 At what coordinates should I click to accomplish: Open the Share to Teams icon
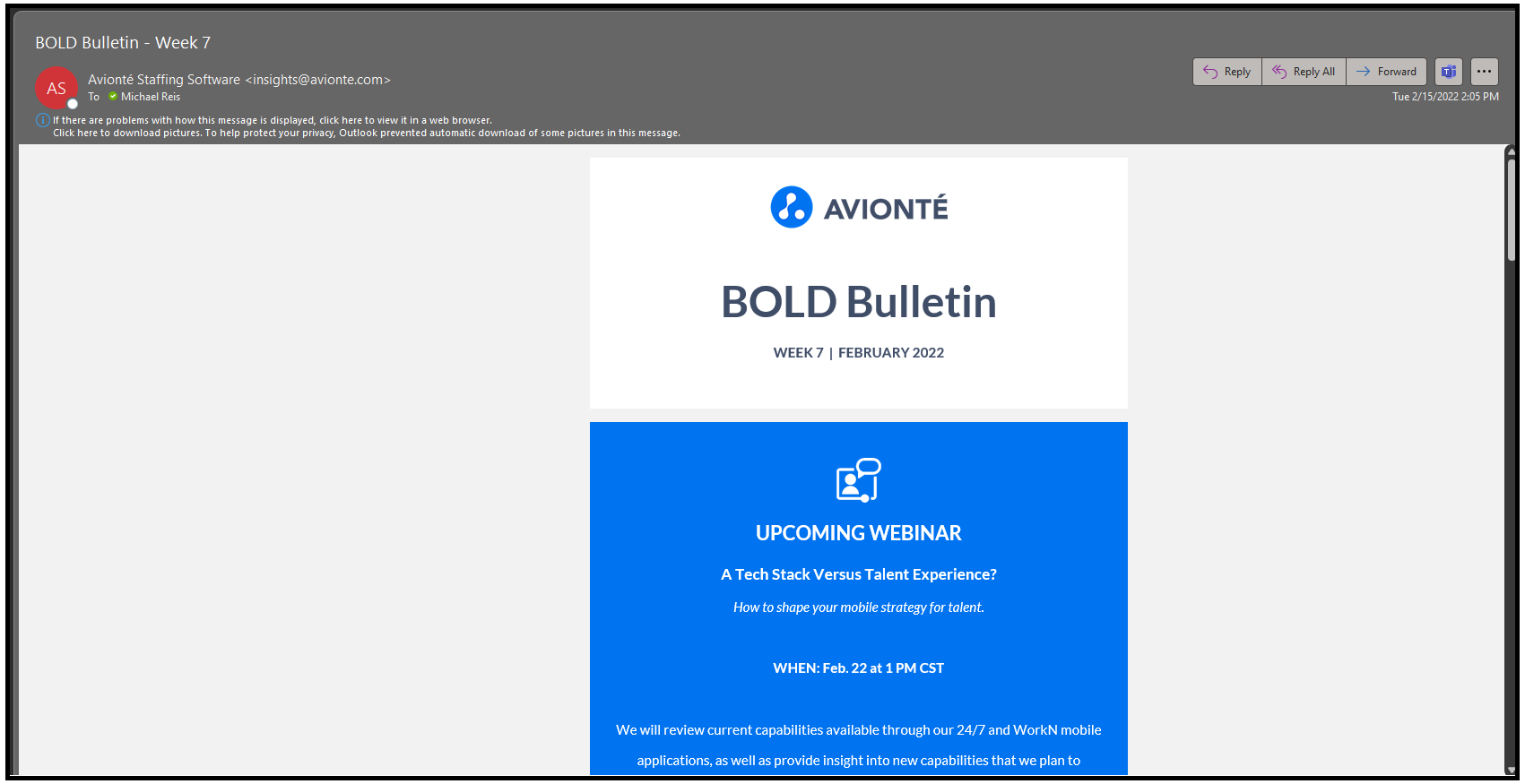pyautogui.click(x=1449, y=72)
